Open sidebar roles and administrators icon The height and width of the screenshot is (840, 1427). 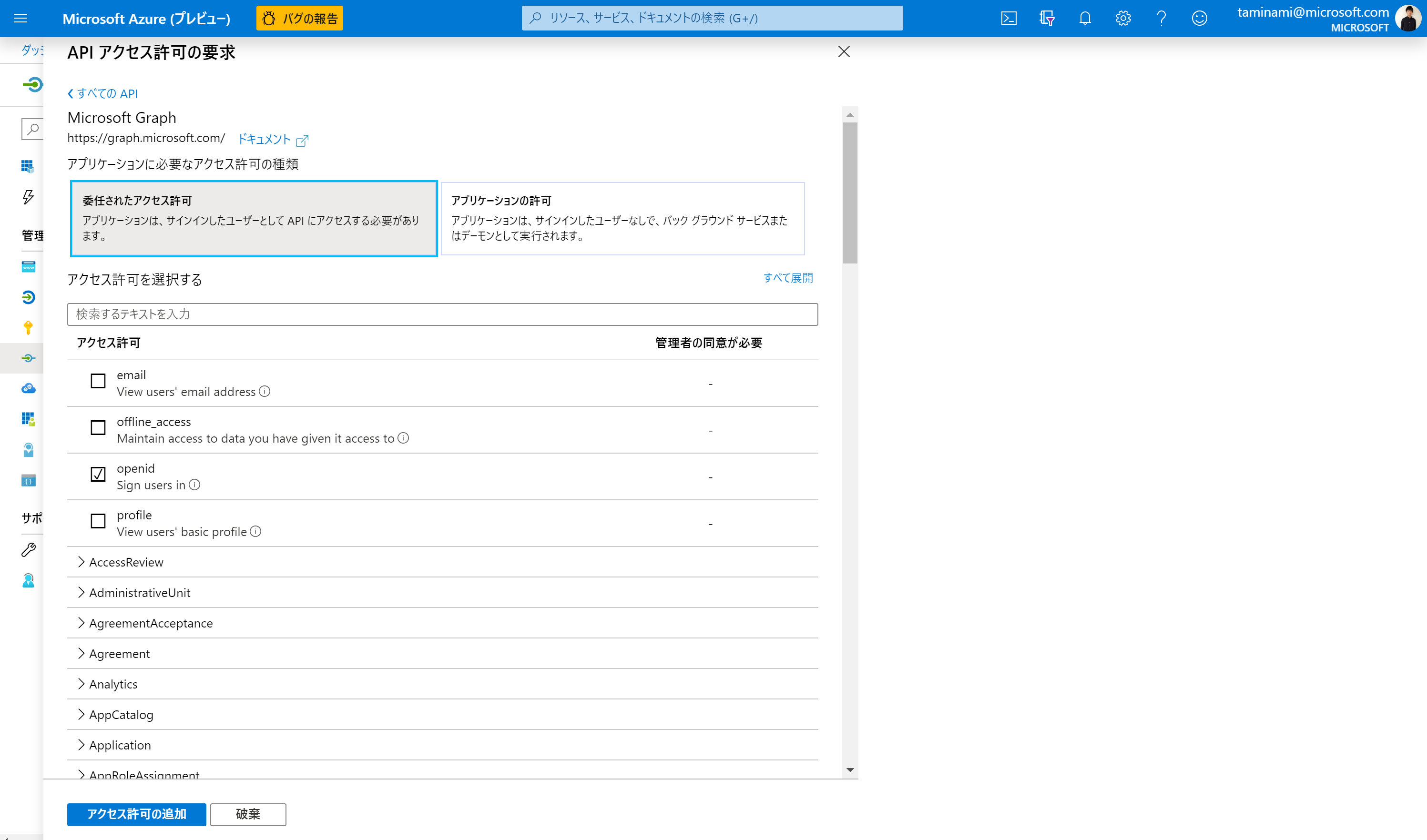[28, 450]
